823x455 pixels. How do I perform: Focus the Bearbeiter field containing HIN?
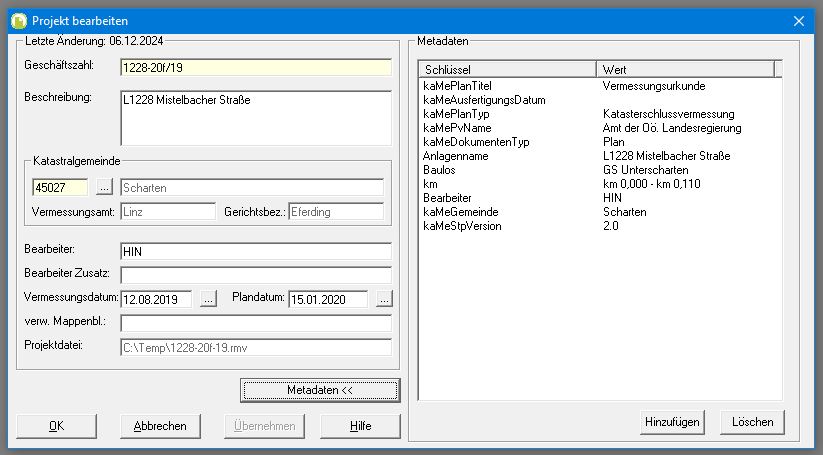[255, 251]
